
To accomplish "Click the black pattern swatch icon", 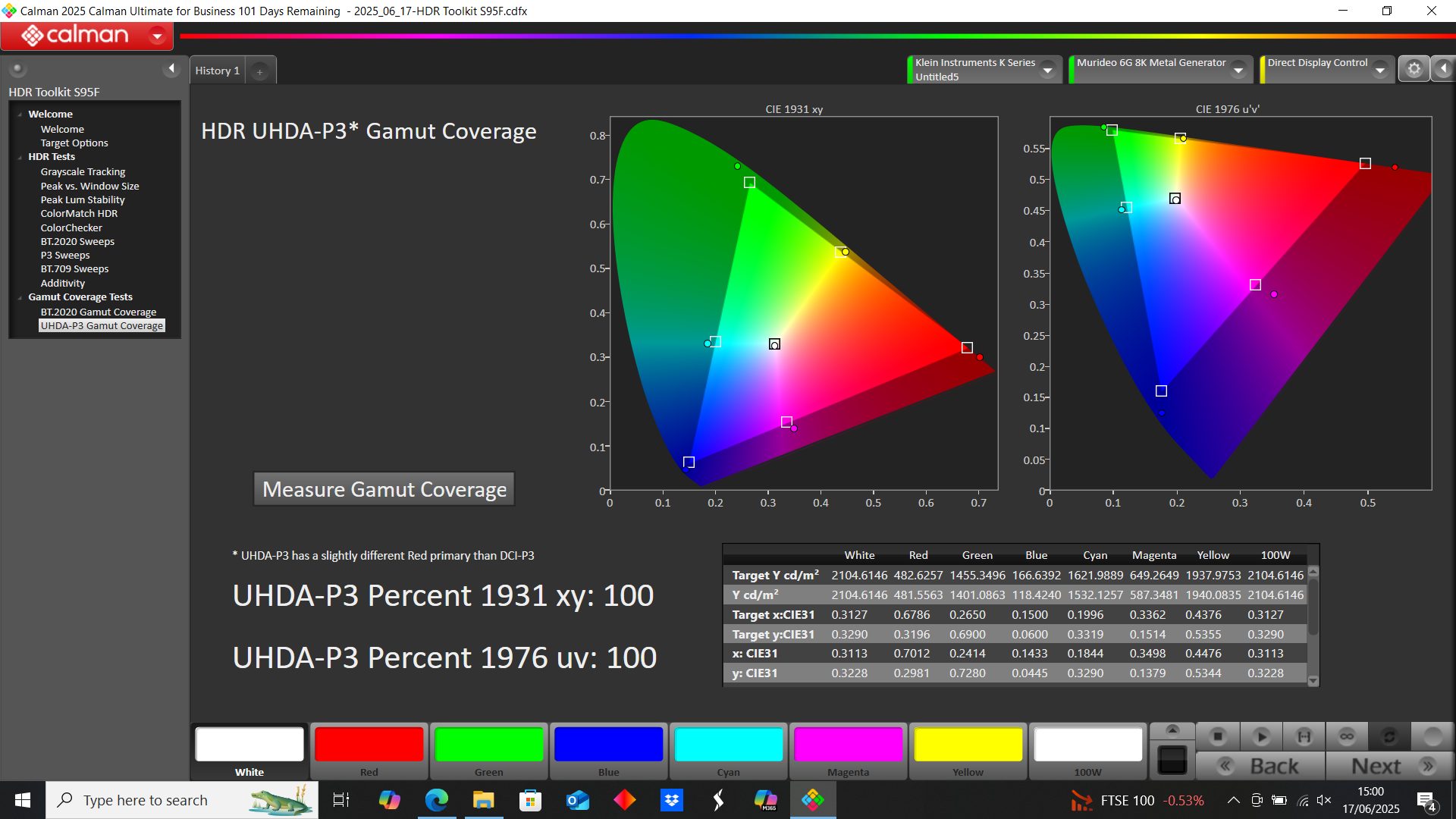I will click(x=1172, y=760).
